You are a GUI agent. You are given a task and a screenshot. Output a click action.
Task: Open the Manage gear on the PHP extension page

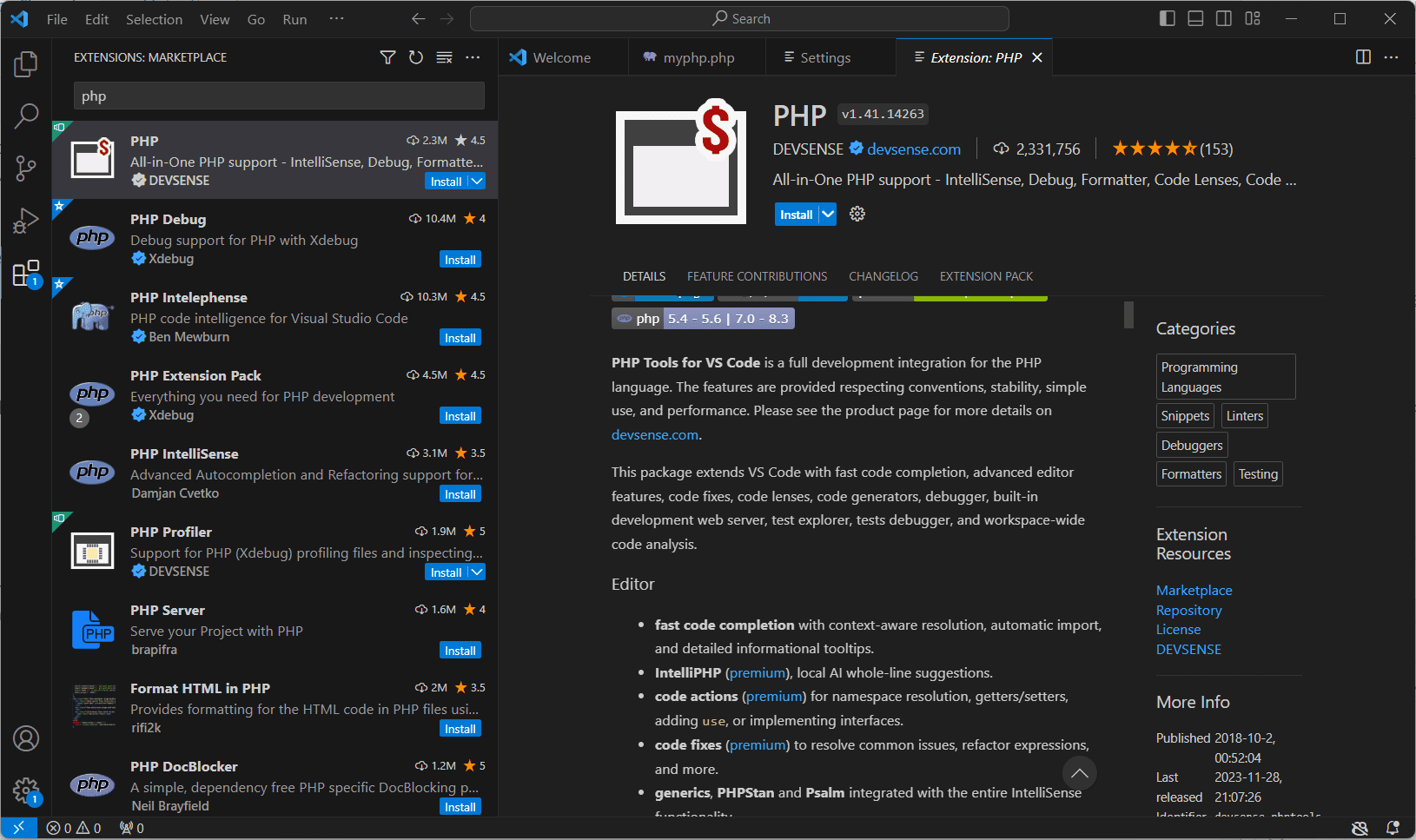click(x=857, y=214)
